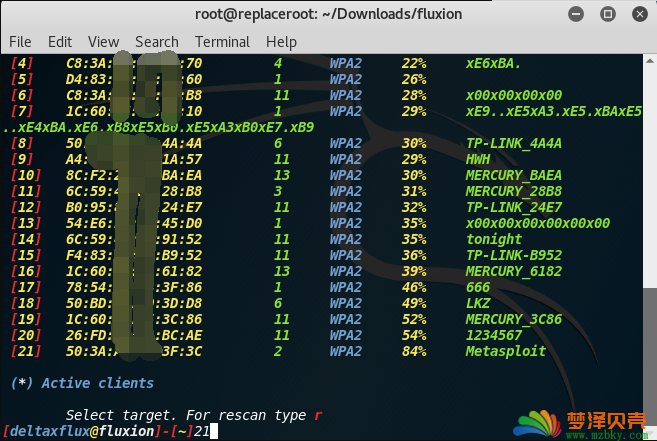Click the window title bar text
The width and height of the screenshot is (657, 441).
328,14
